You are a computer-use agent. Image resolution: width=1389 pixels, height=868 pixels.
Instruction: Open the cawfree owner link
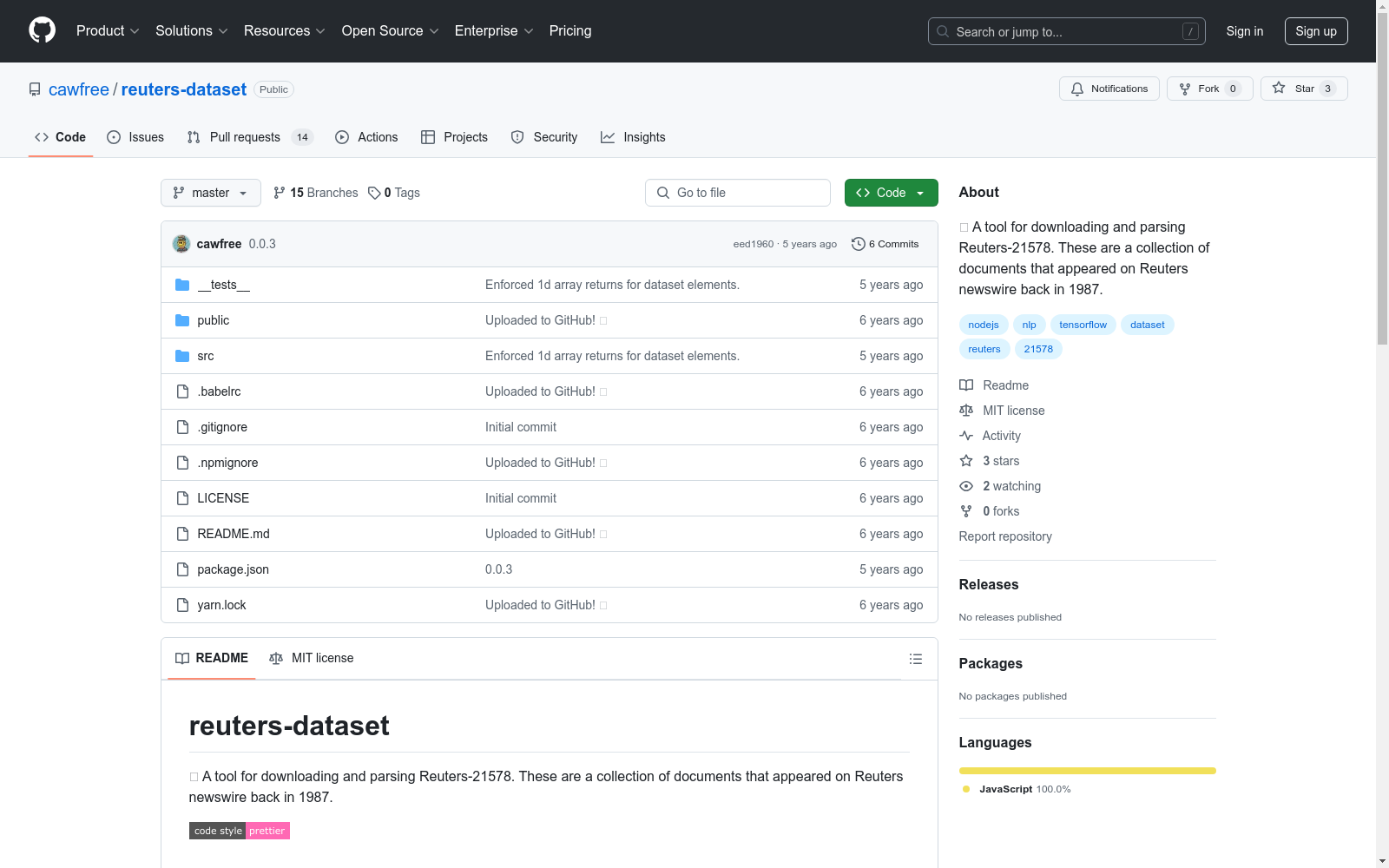click(79, 89)
